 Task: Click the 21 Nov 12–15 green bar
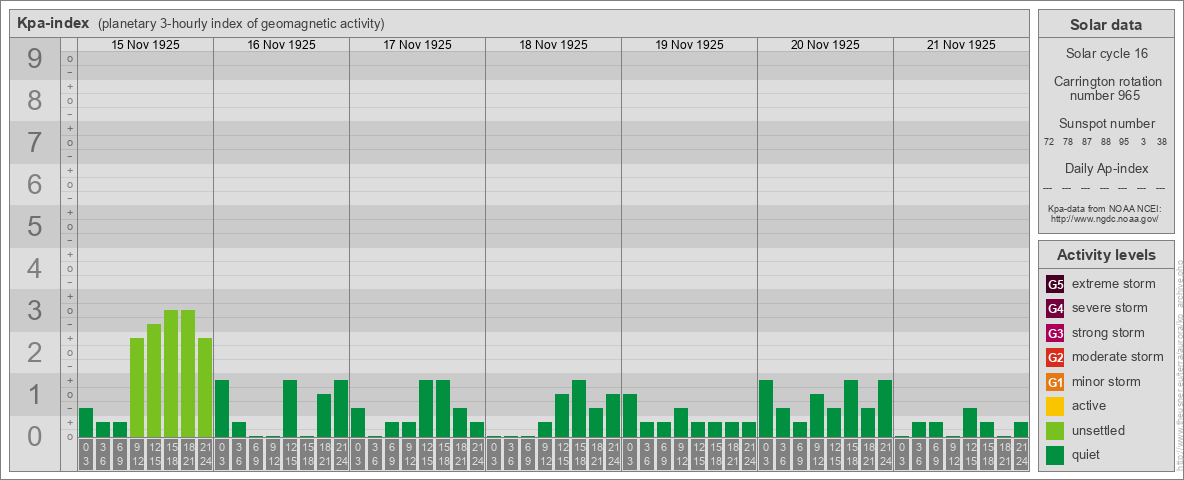tap(970, 423)
